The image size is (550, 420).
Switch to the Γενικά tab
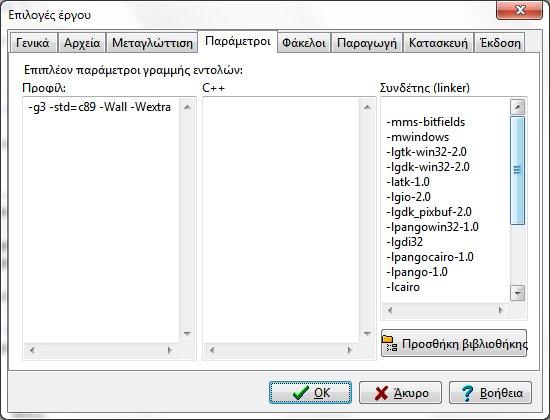(x=33, y=43)
